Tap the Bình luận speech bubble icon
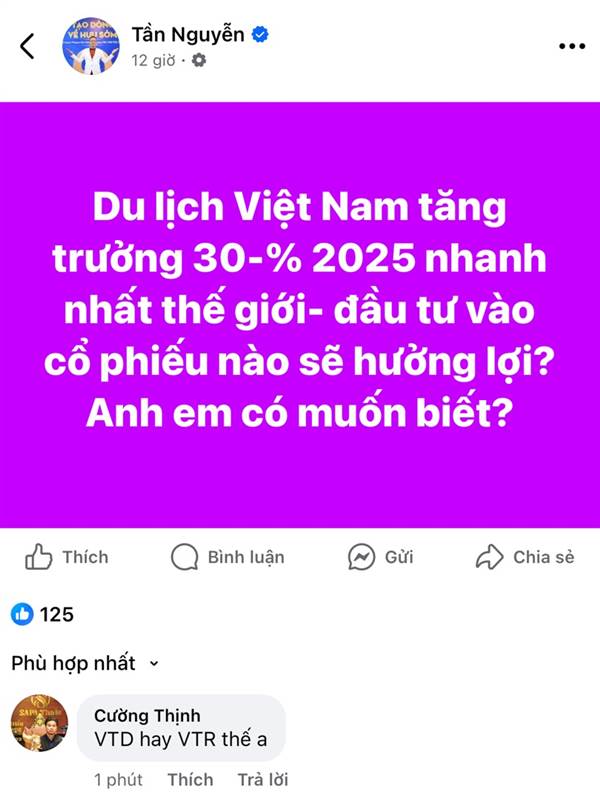600x800 pixels. [x=184, y=557]
